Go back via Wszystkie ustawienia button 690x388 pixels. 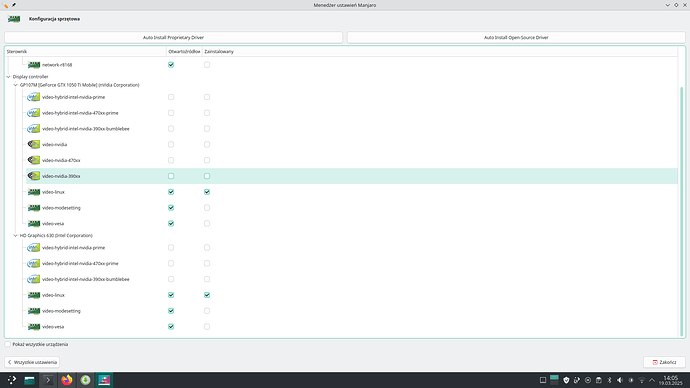click(x=32, y=362)
